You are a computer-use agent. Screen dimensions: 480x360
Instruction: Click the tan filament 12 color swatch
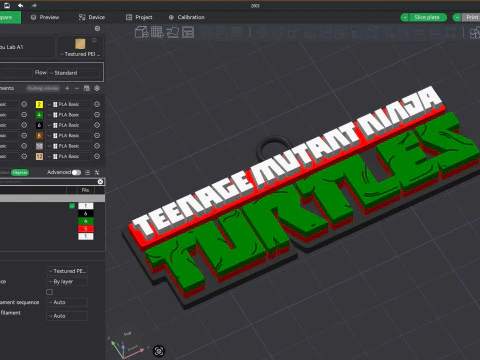(x=39, y=156)
